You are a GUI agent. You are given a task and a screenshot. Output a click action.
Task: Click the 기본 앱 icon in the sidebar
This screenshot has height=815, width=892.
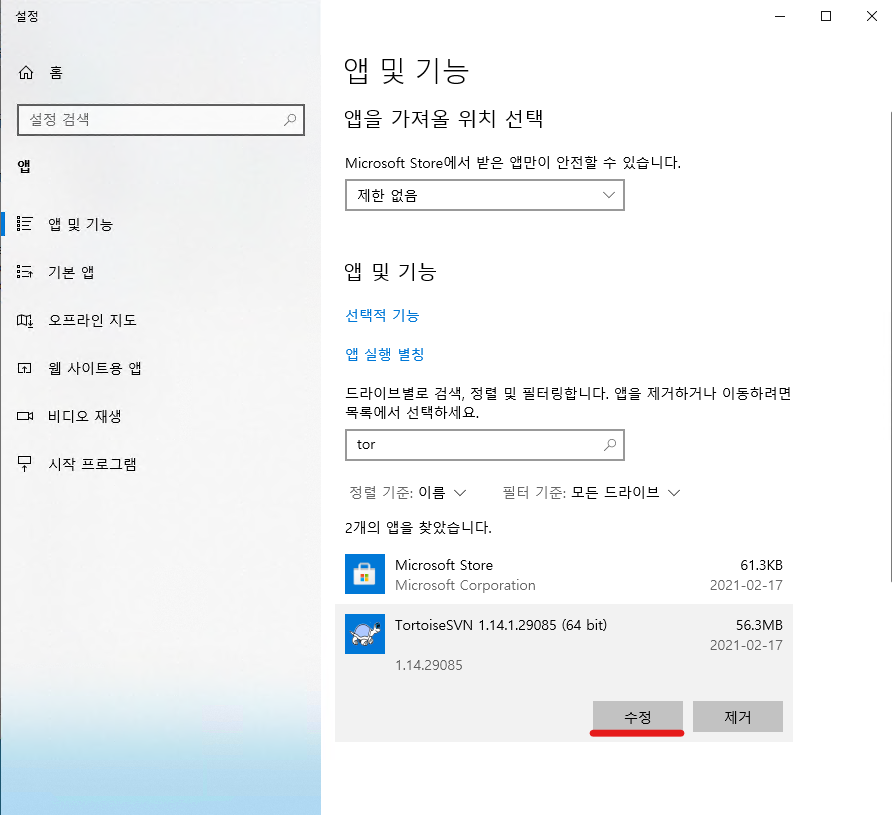[x=24, y=272]
